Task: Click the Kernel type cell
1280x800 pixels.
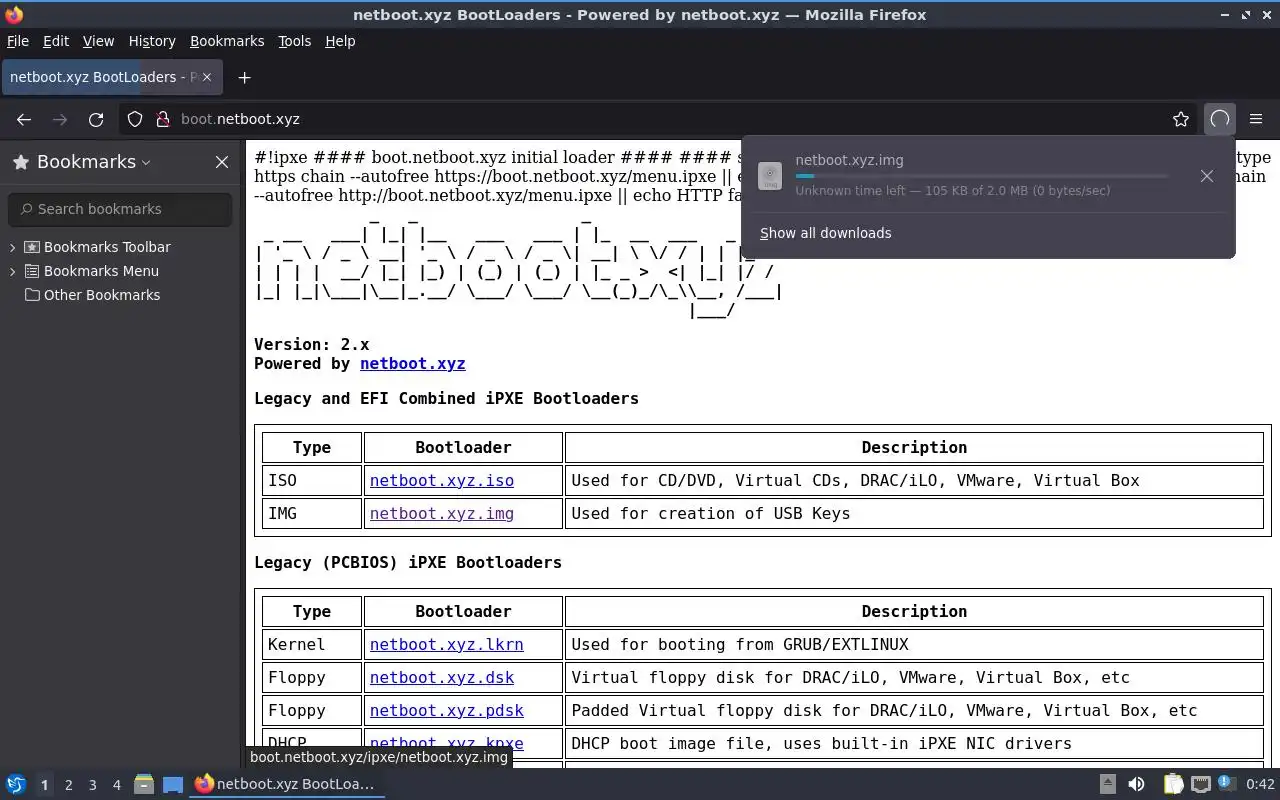Action: tap(312, 644)
